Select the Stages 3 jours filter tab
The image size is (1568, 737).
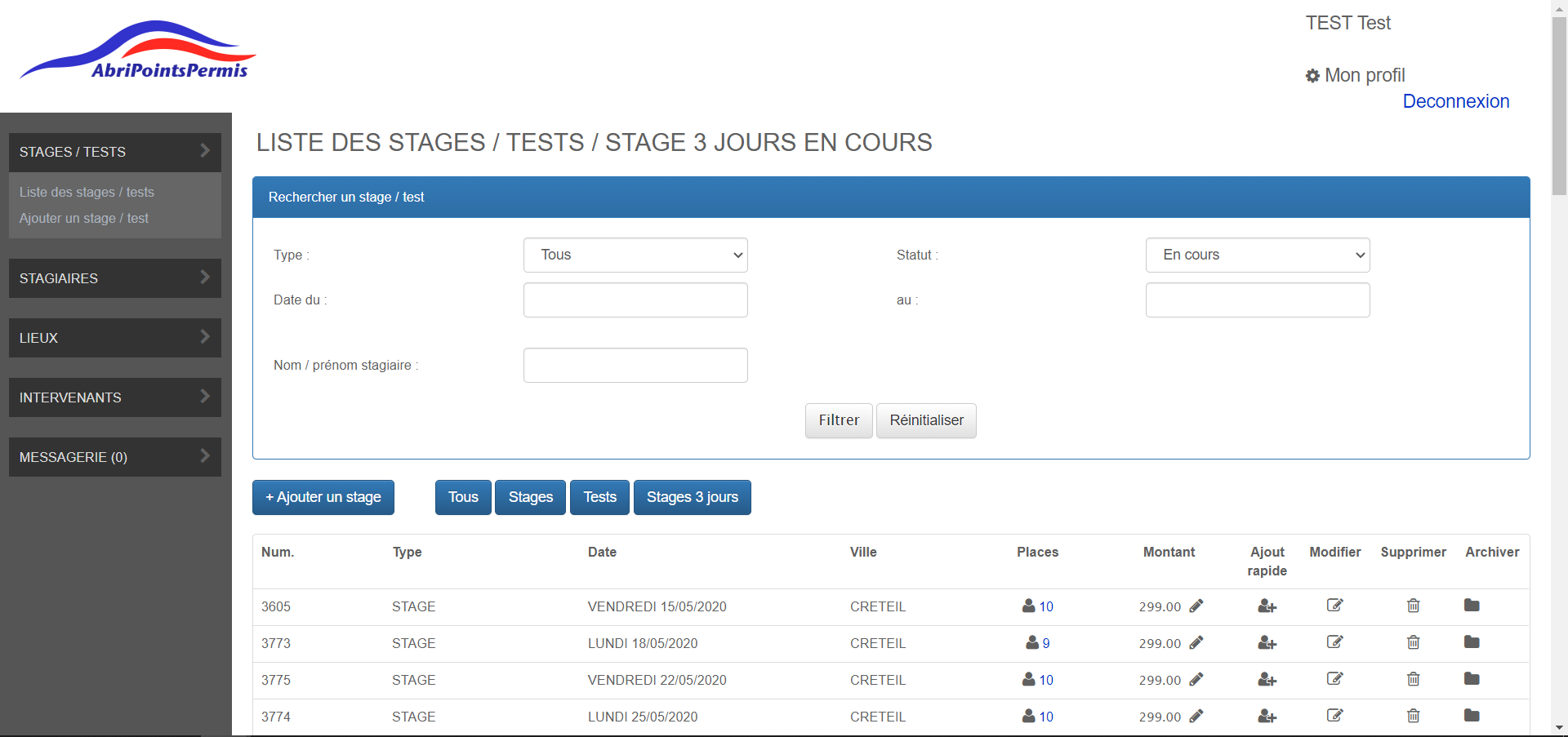[692, 497]
